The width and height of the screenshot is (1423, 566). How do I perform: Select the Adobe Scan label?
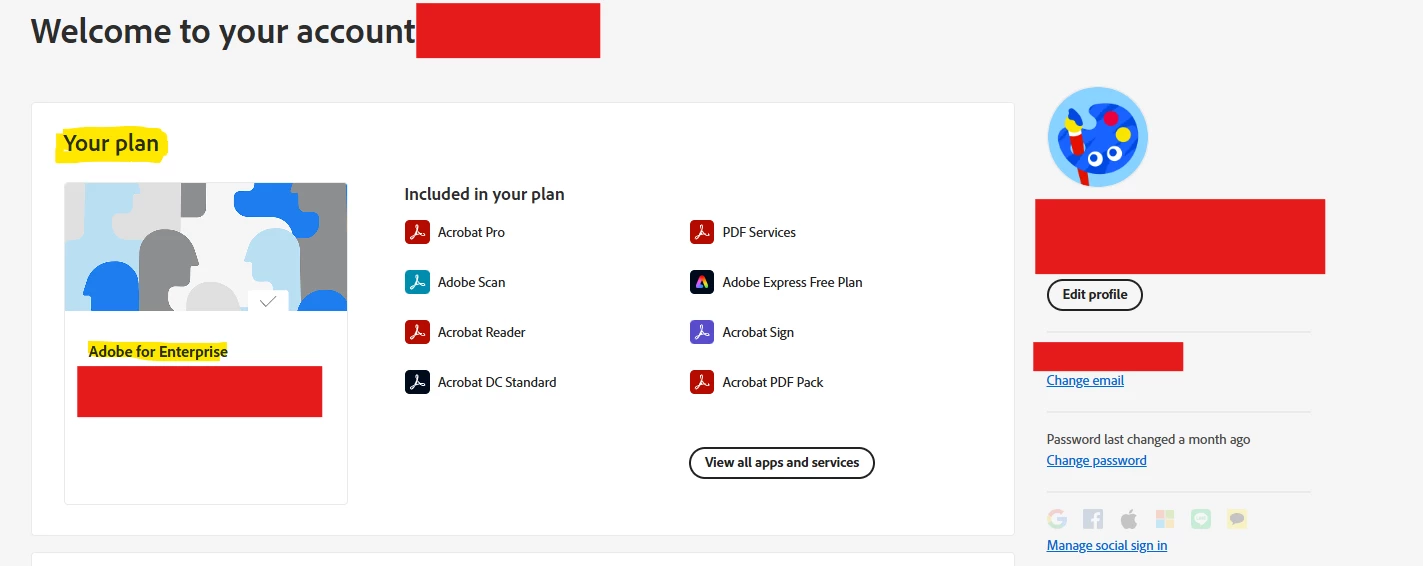(472, 282)
